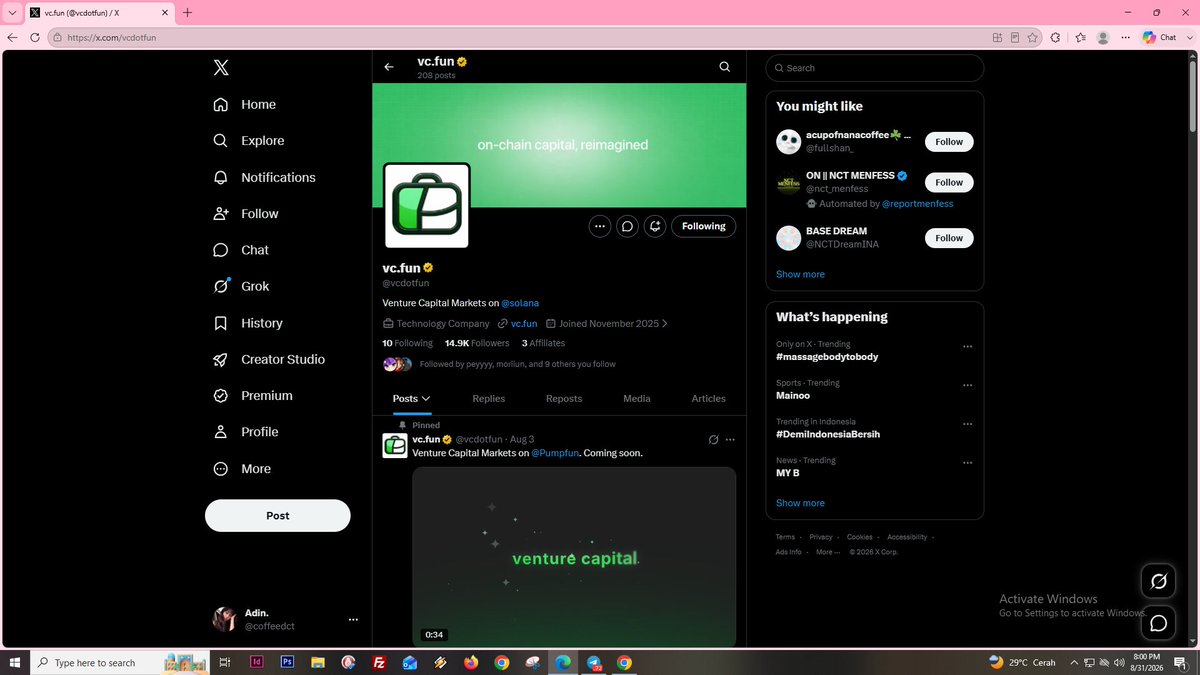Open Edge settings and more ellipsis
This screenshot has height=675, width=1200.
[1126, 37]
